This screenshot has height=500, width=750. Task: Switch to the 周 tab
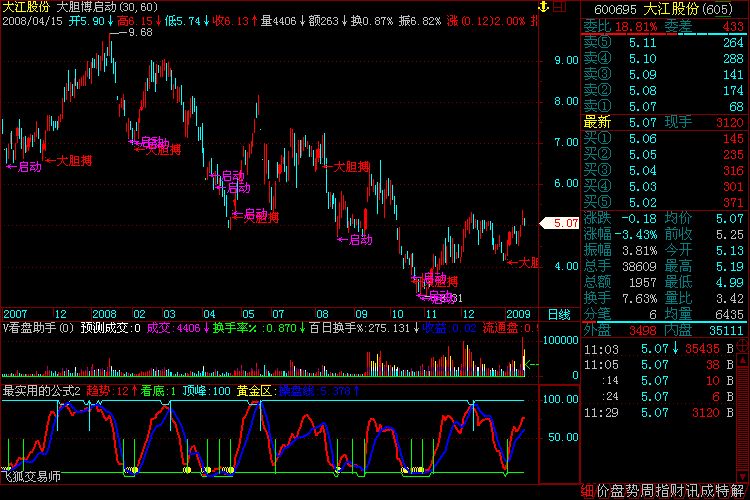[647, 491]
